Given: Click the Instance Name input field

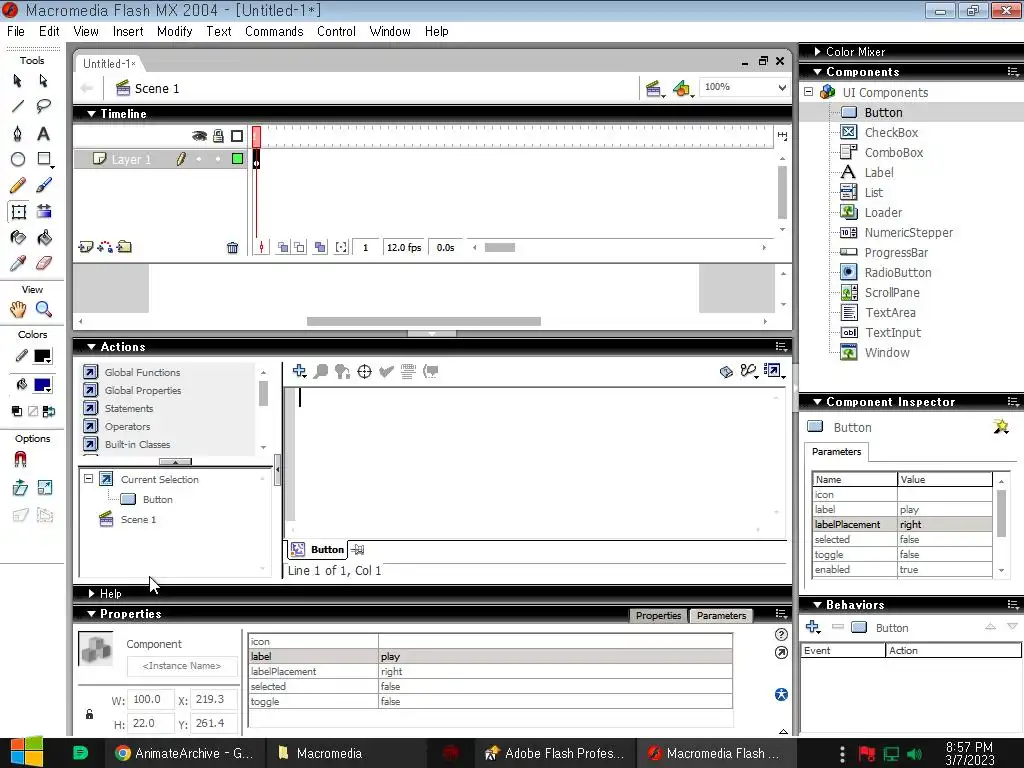Looking at the screenshot, I should coord(182,666).
